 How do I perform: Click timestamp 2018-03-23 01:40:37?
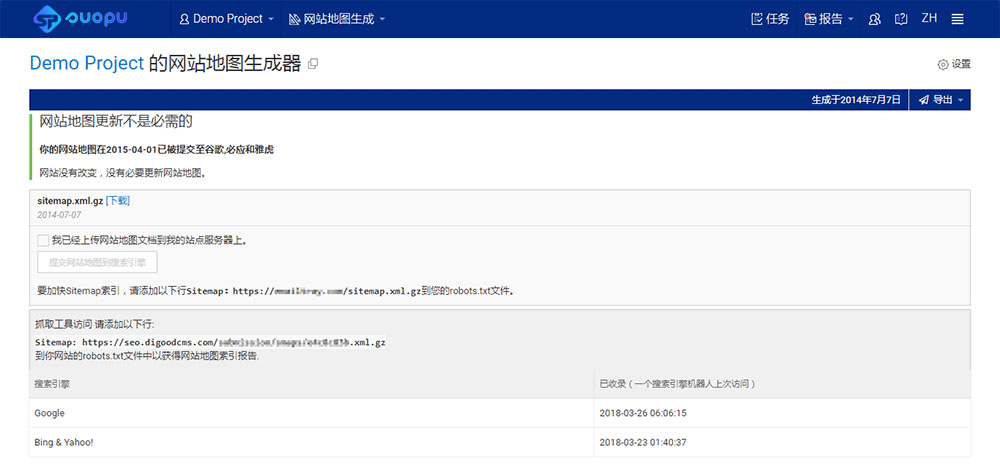click(643, 442)
